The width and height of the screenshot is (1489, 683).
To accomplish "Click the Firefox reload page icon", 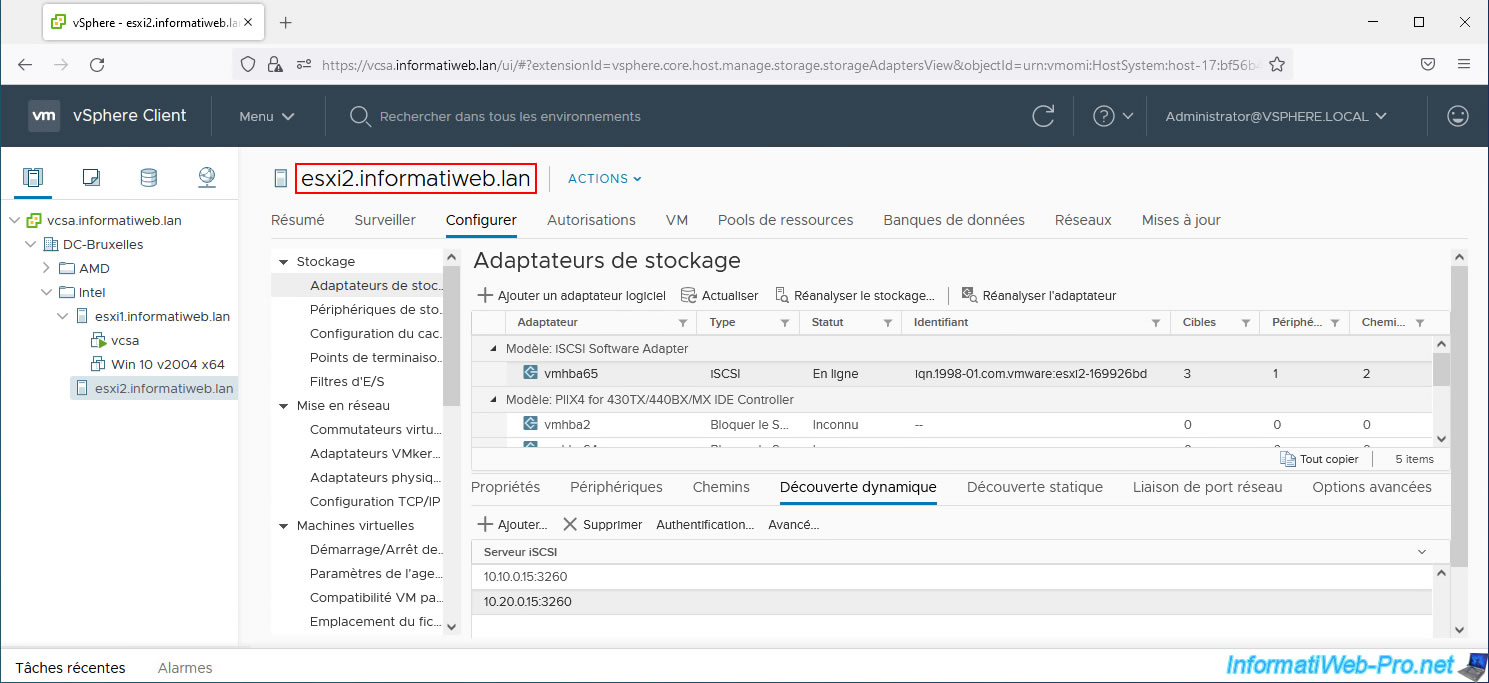I will coord(97,64).
